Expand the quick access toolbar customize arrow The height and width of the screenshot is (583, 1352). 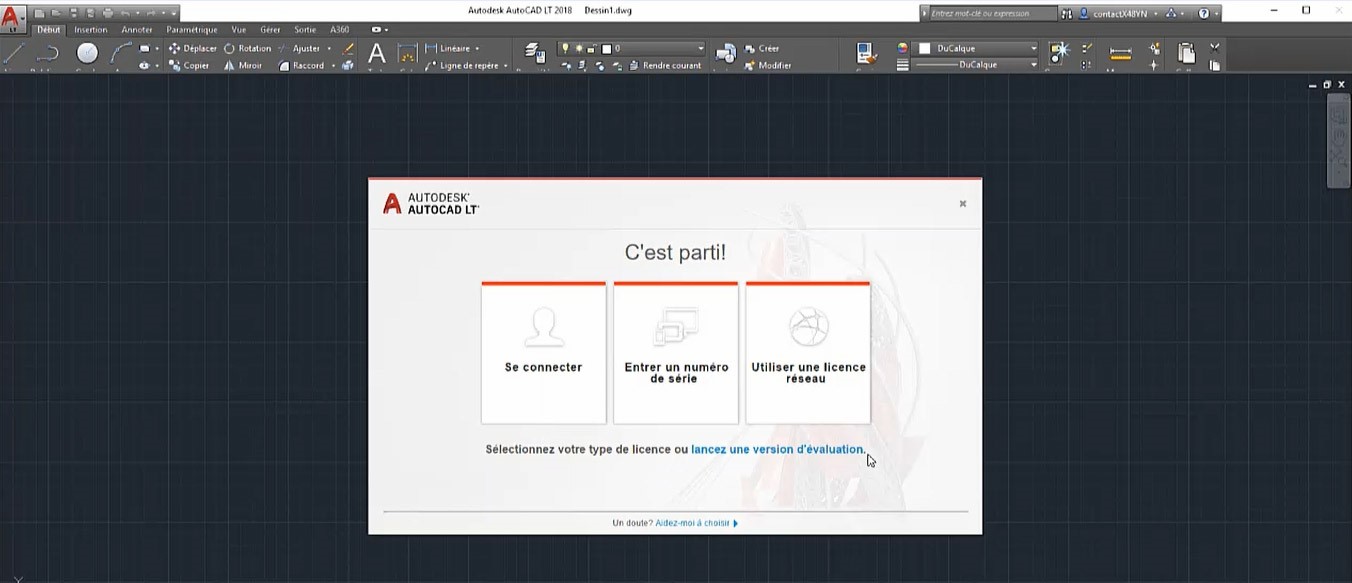click(174, 13)
